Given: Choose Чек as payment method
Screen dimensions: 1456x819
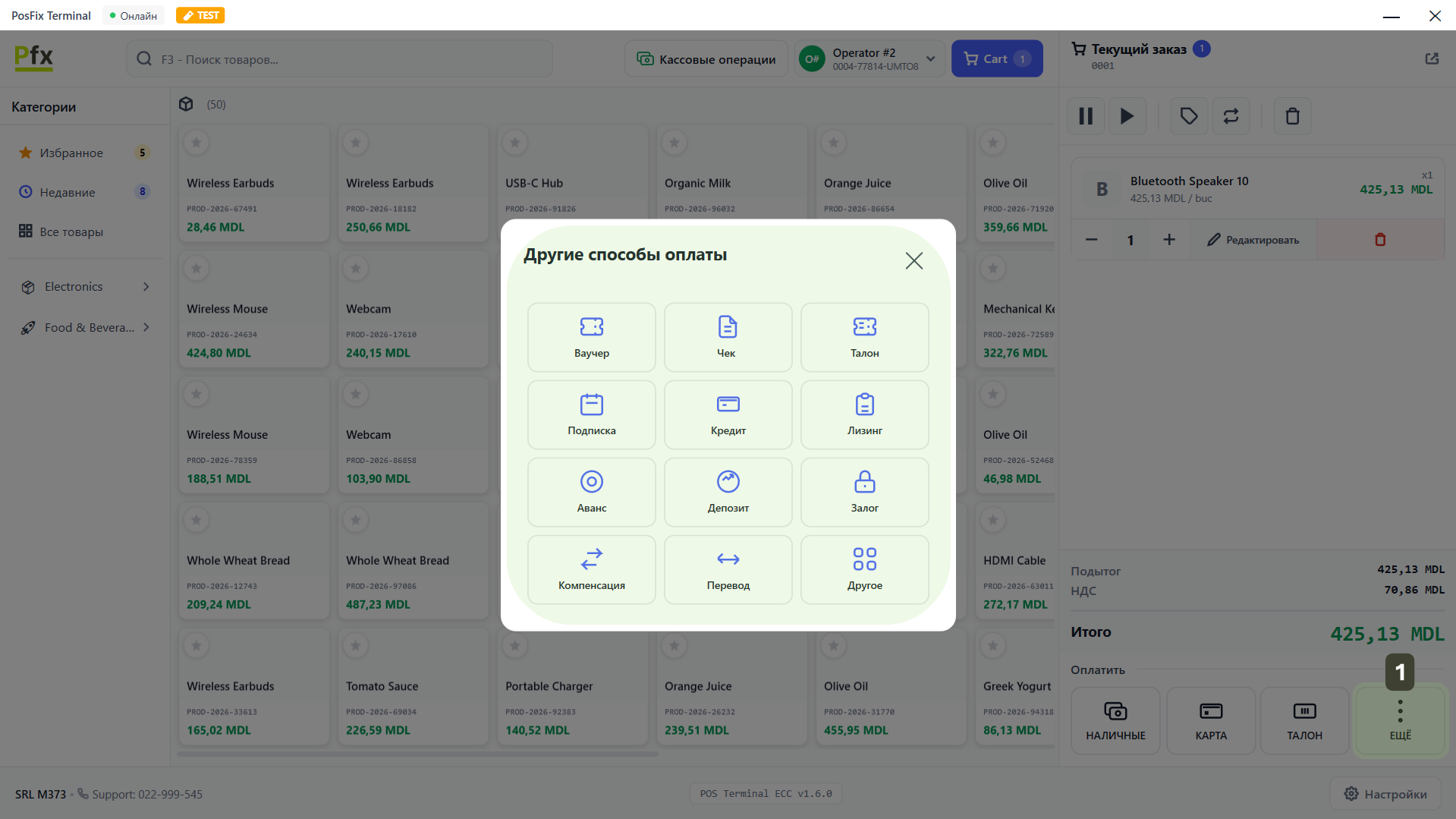Looking at the screenshot, I should (728, 337).
